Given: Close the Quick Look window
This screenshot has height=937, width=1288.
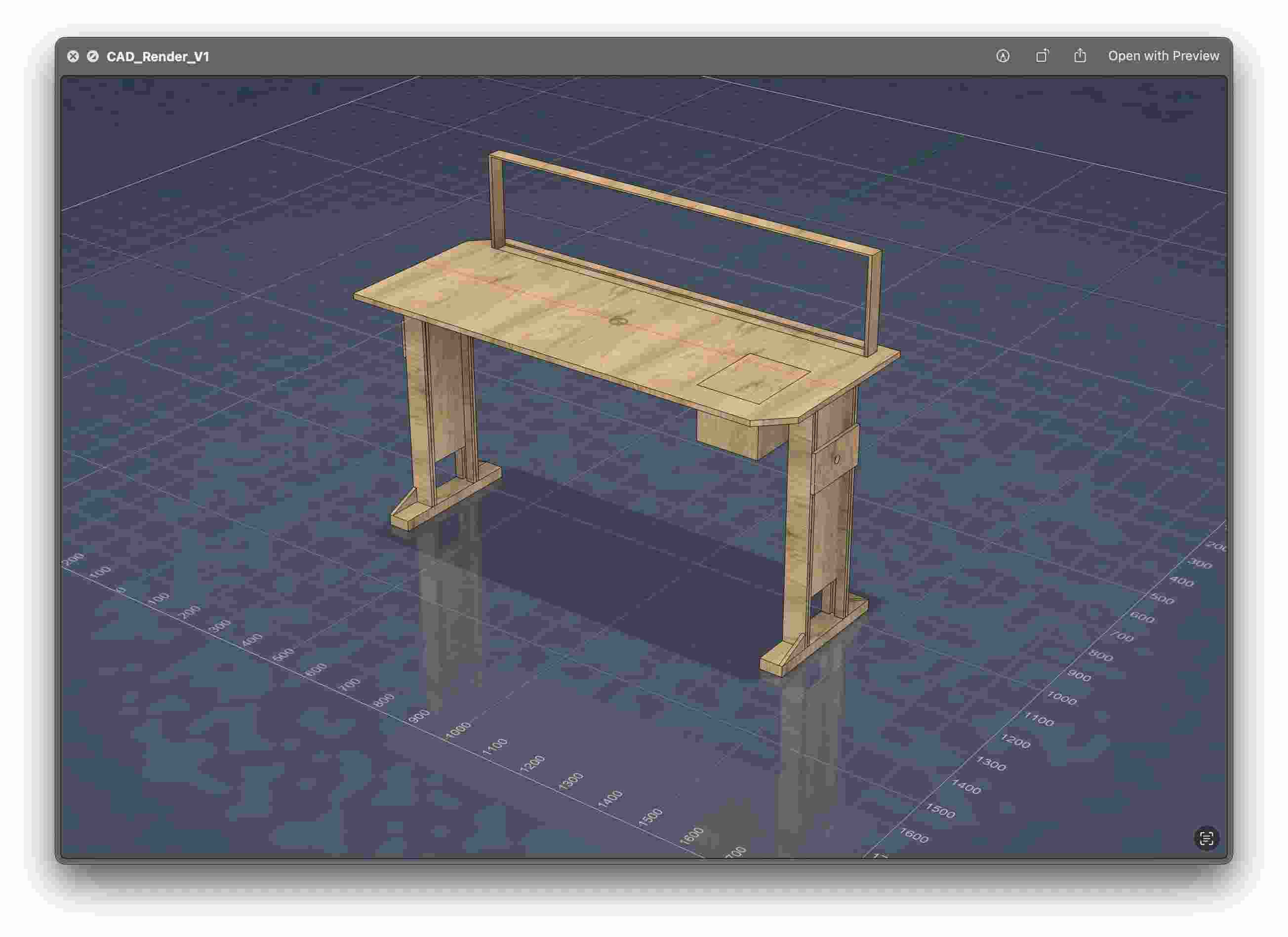Looking at the screenshot, I should [73, 56].
